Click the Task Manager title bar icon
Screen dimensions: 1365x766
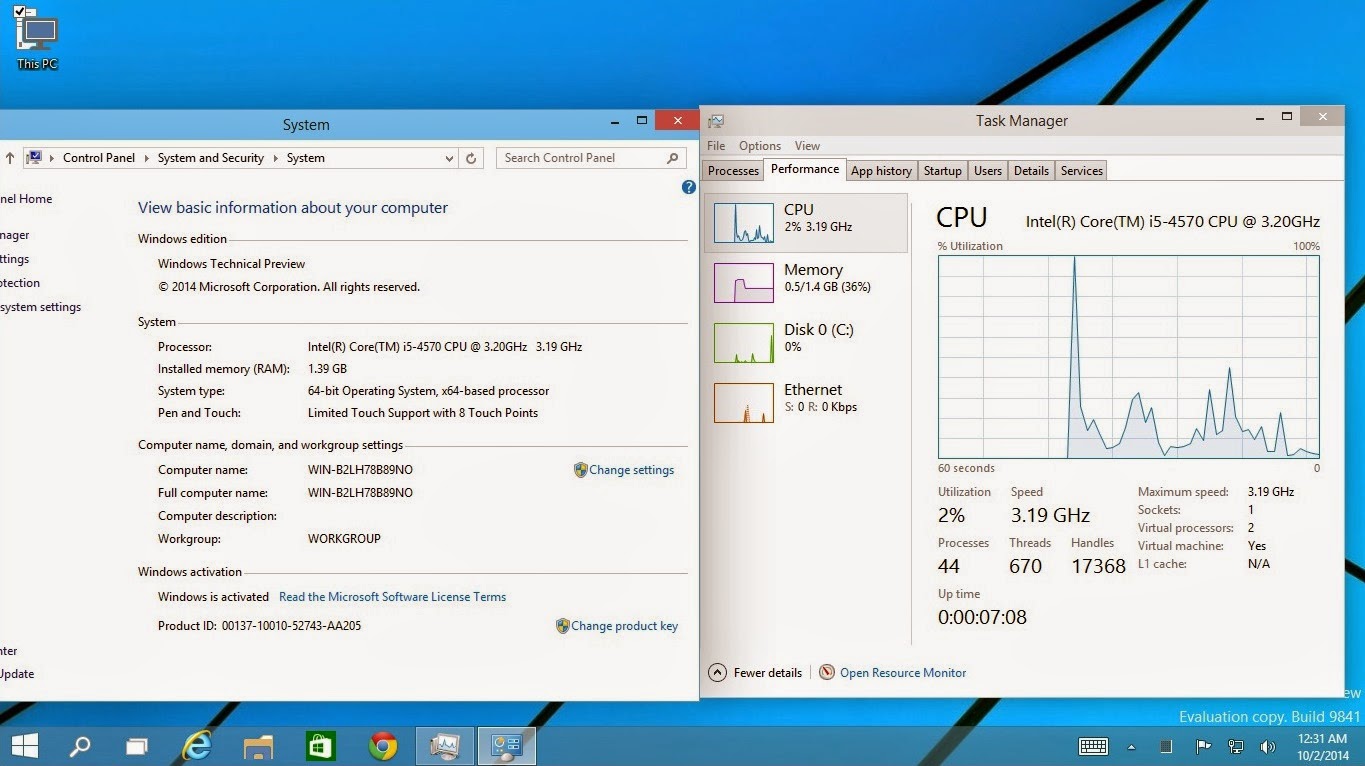716,121
